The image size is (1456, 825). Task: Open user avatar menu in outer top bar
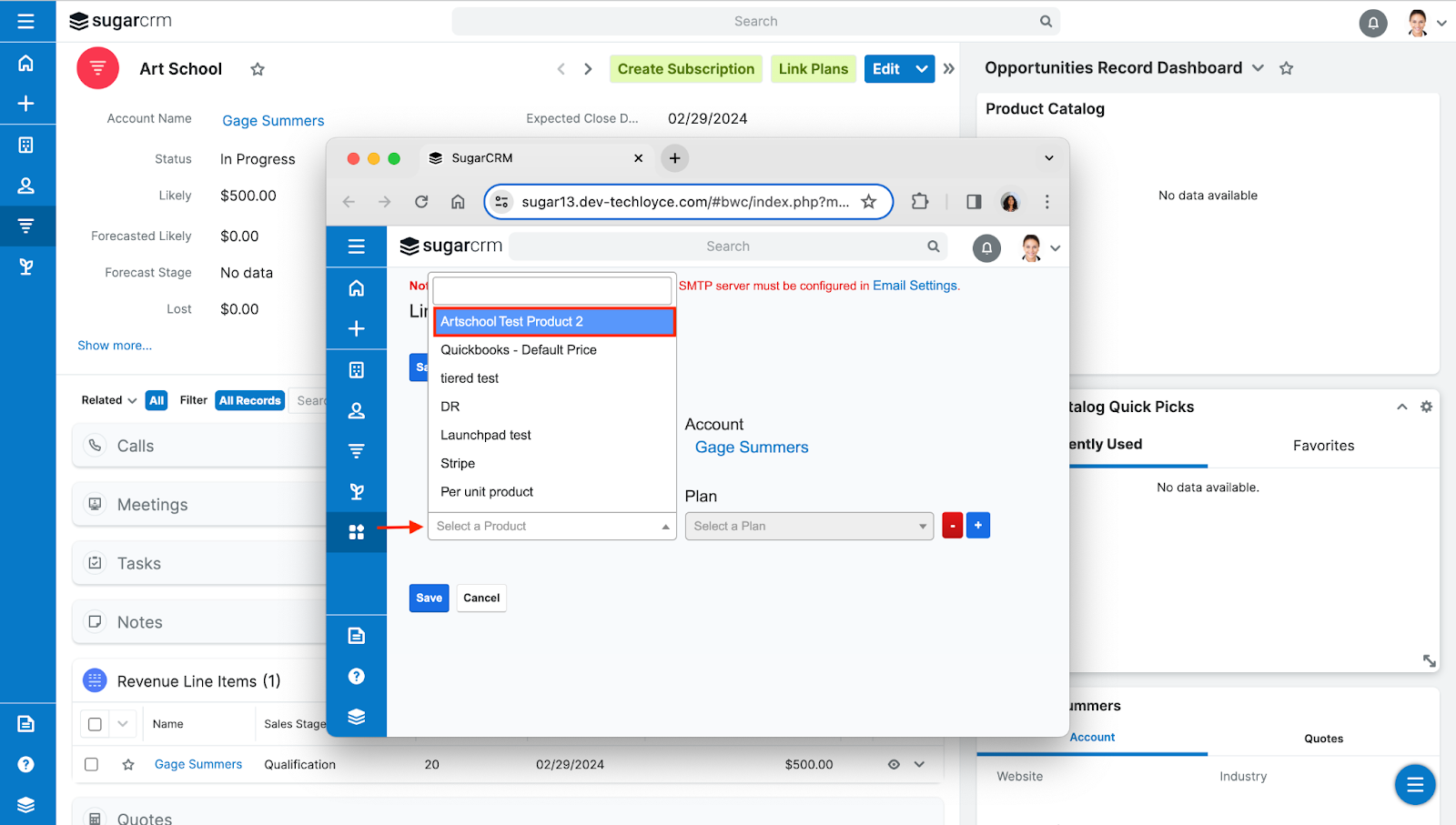coord(1425,23)
